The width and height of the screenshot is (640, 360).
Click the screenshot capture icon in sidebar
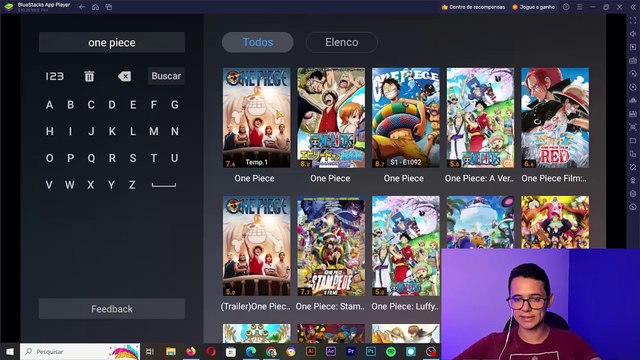tap(633, 127)
